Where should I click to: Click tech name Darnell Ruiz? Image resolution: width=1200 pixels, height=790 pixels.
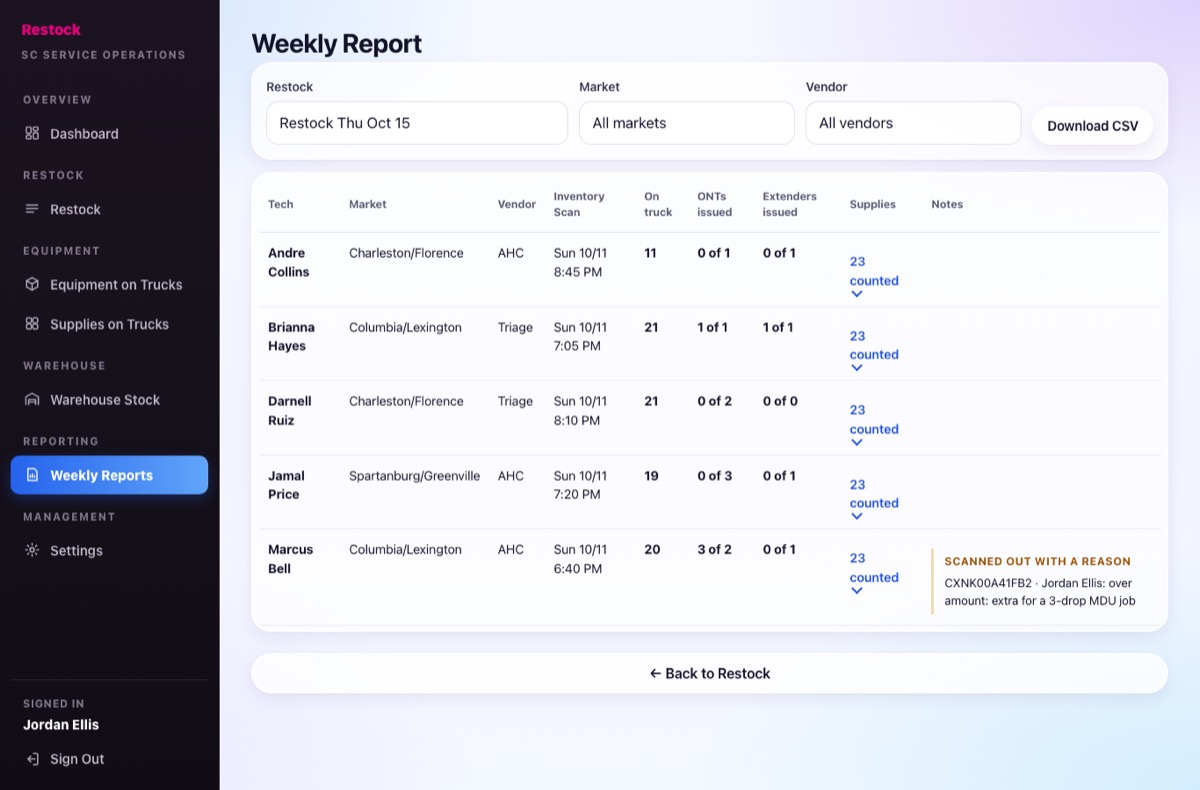(x=290, y=410)
